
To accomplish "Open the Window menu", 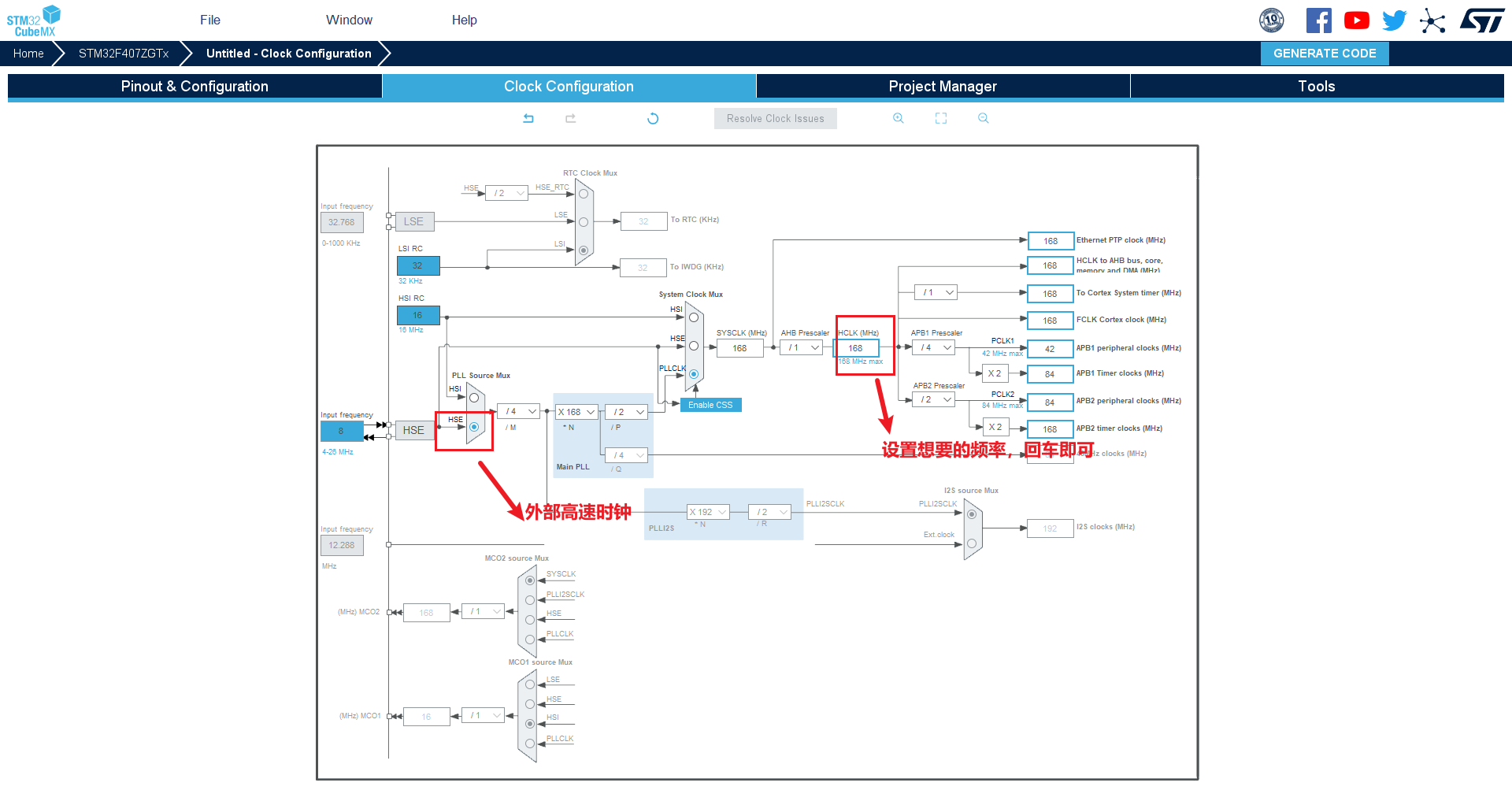I will (x=350, y=20).
